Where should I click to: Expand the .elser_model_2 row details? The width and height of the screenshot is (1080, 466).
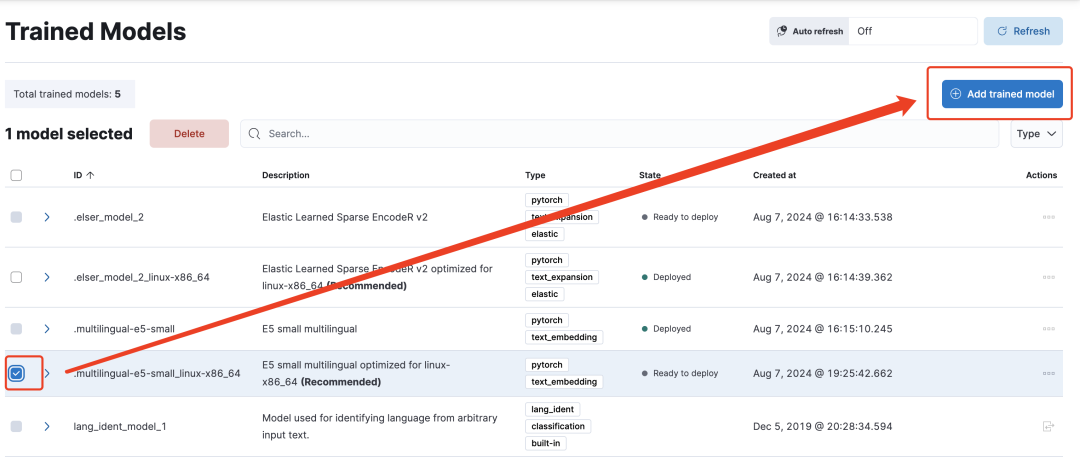pyautogui.click(x=47, y=217)
